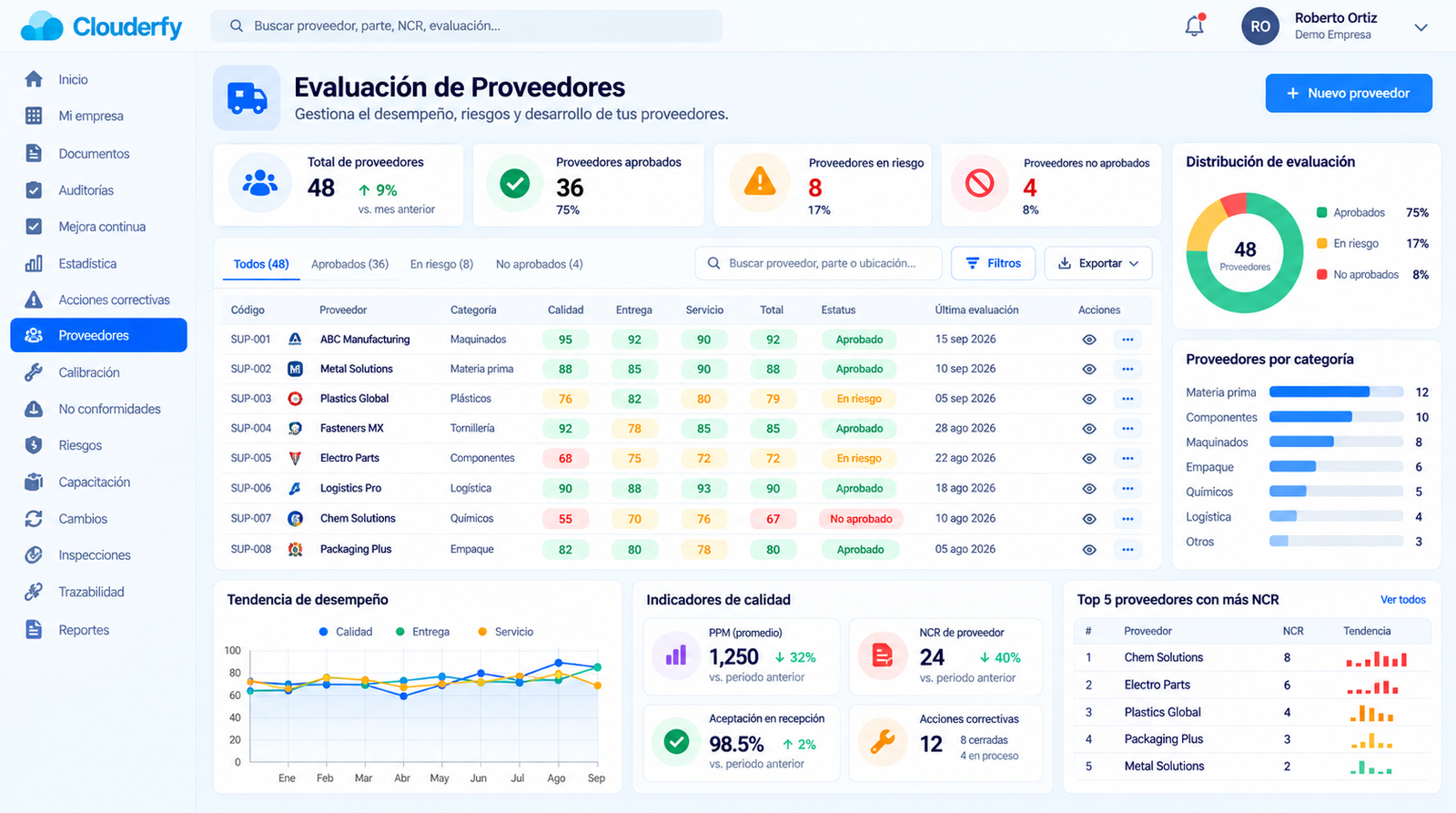Click the Ver todos link
1456x813 pixels.
1403,600
